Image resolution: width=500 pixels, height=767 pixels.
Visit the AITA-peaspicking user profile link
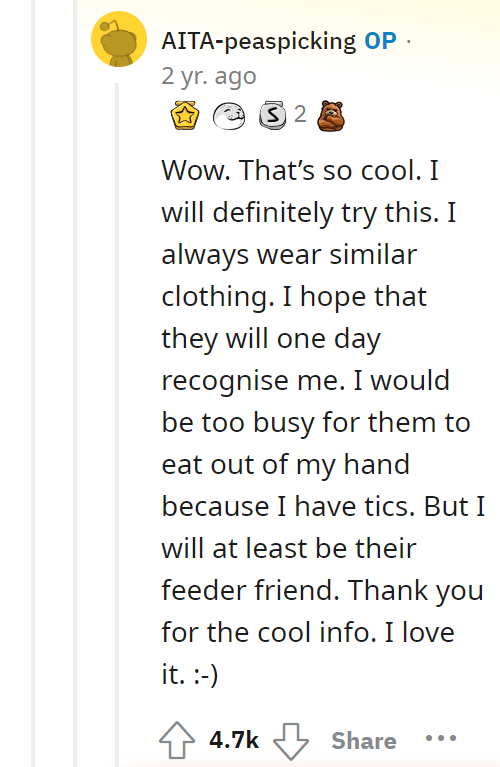[x=259, y=41]
